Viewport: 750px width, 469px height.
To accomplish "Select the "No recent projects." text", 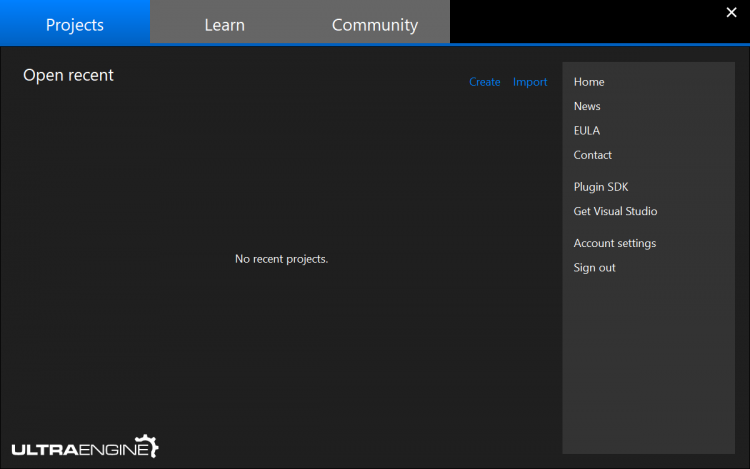I will tap(281, 259).
